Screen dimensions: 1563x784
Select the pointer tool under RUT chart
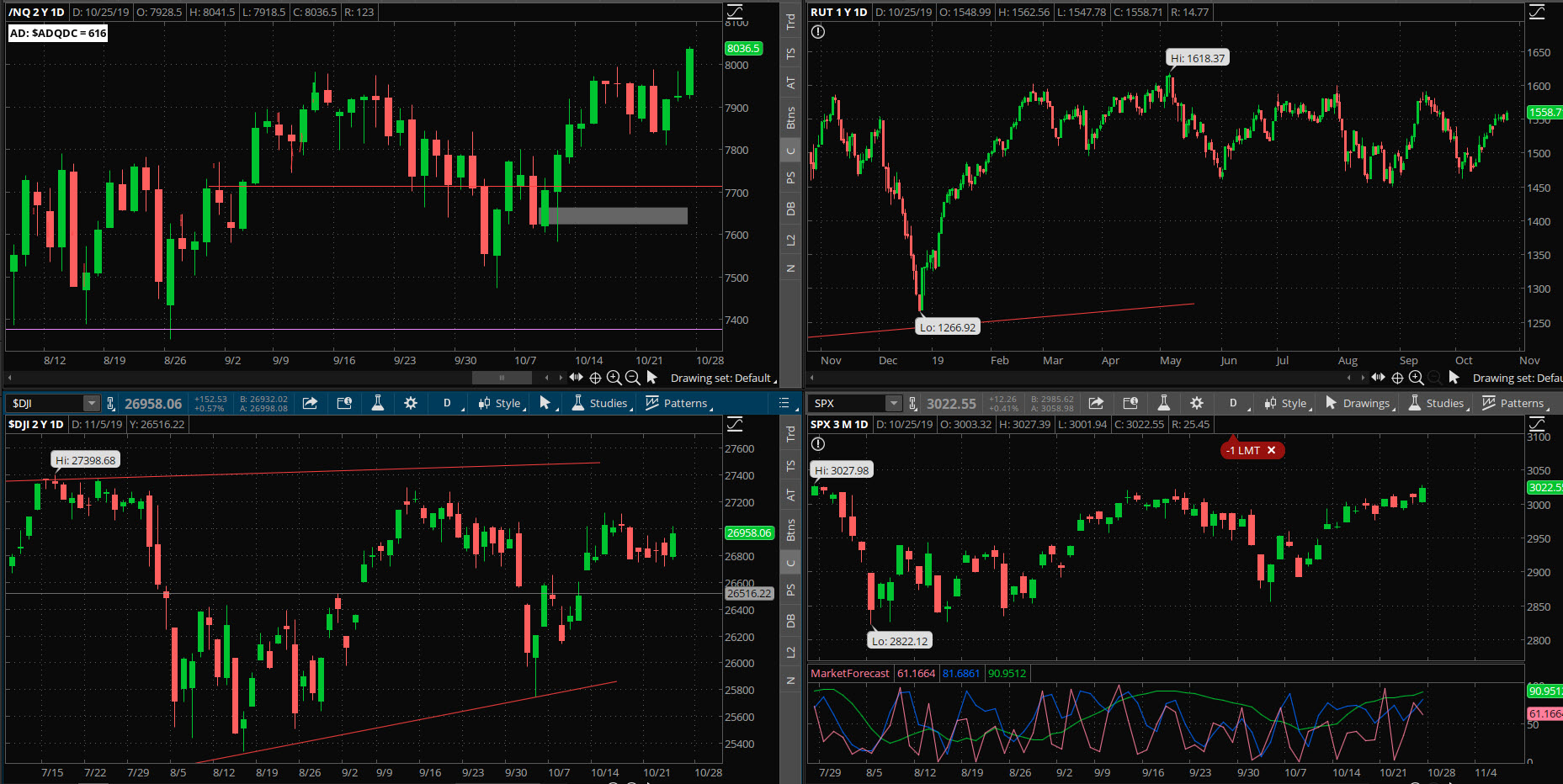(1454, 378)
